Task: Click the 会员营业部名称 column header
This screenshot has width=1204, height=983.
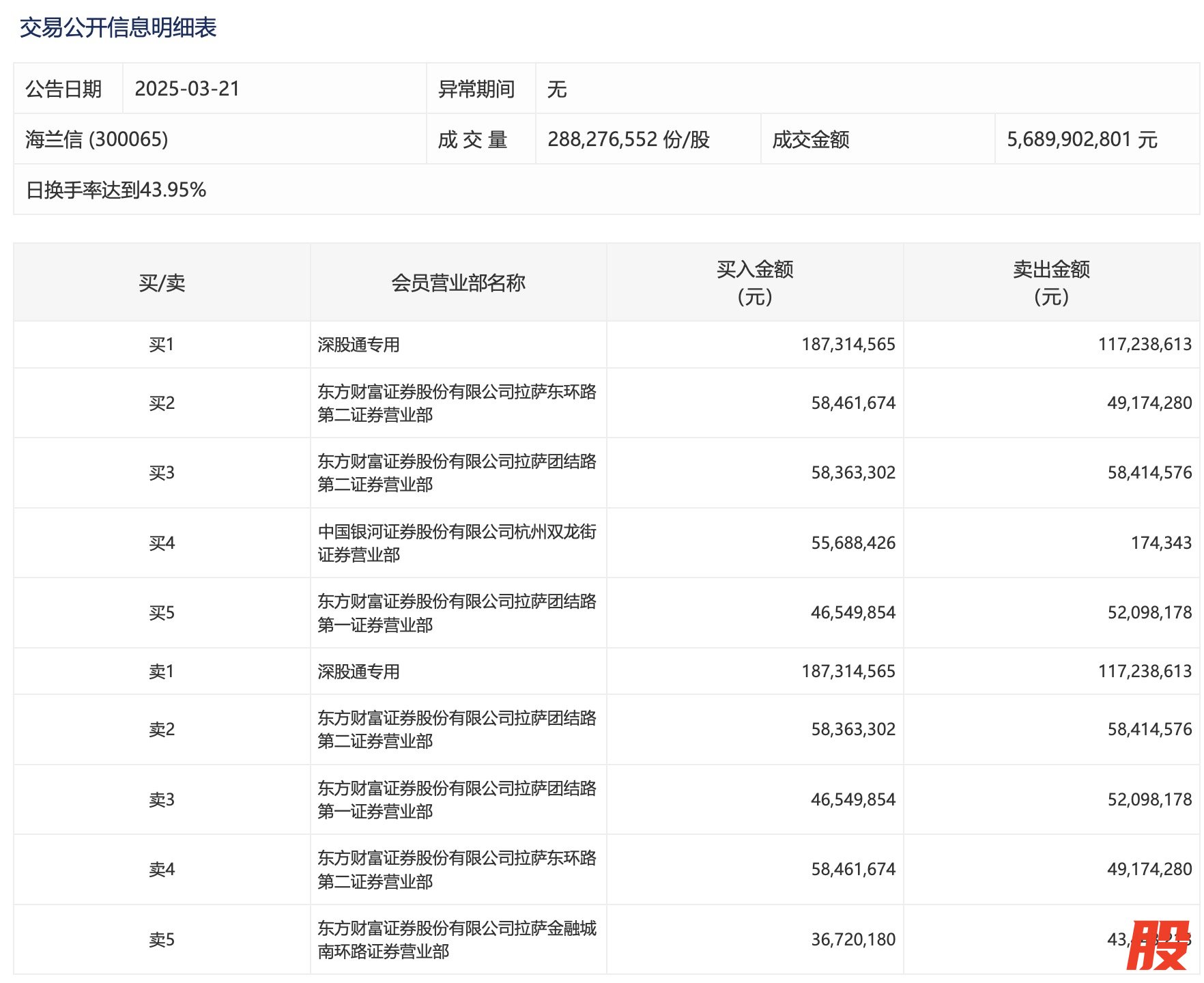Action: pos(458,283)
